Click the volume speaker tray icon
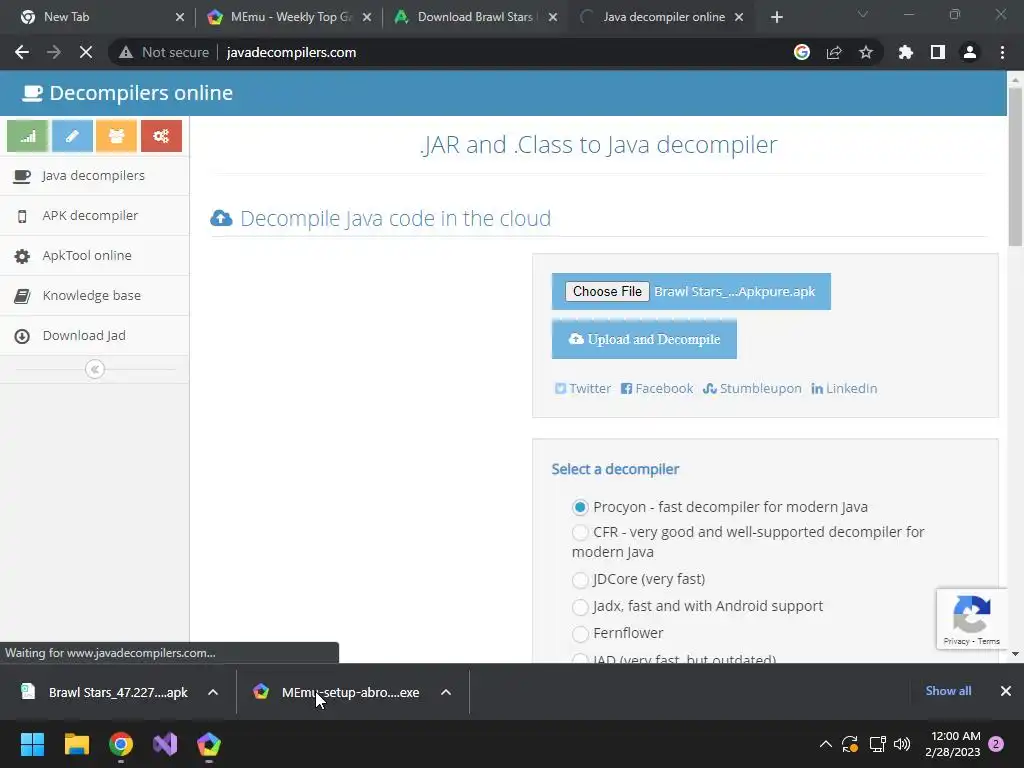The height and width of the screenshot is (768, 1024). click(x=902, y=744)
